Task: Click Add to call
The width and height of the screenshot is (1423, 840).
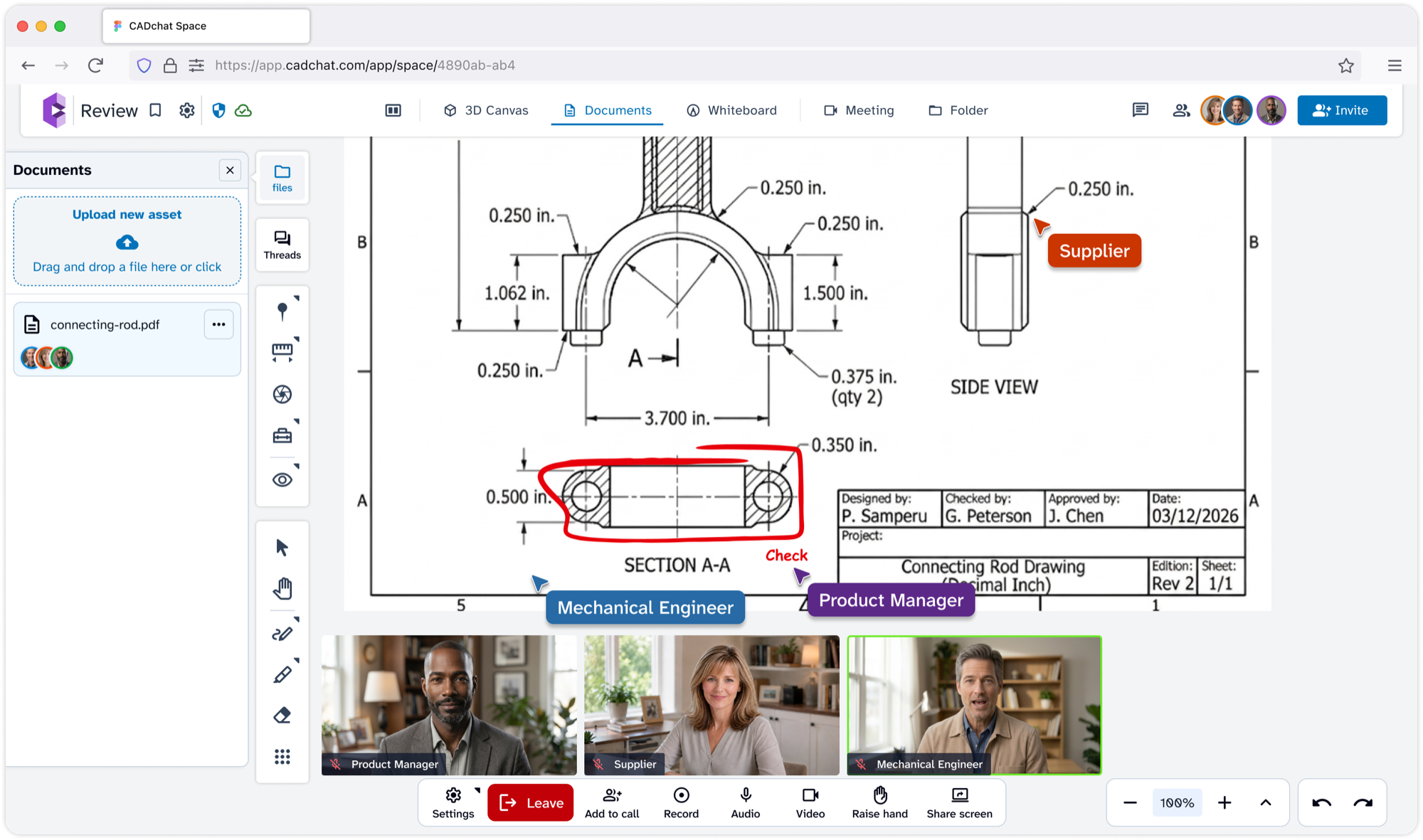Action: (612, 802)
